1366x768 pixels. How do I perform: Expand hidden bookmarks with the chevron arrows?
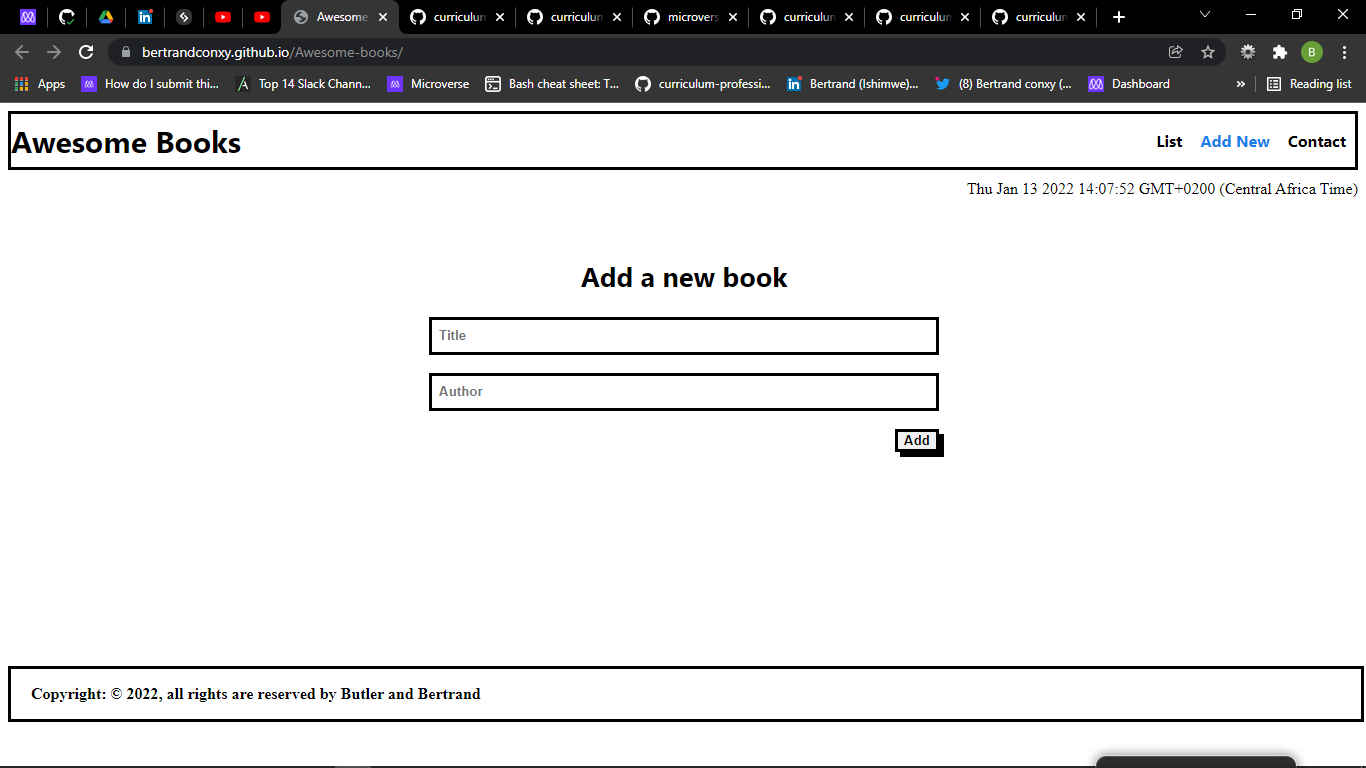(x=1241, y=84)
